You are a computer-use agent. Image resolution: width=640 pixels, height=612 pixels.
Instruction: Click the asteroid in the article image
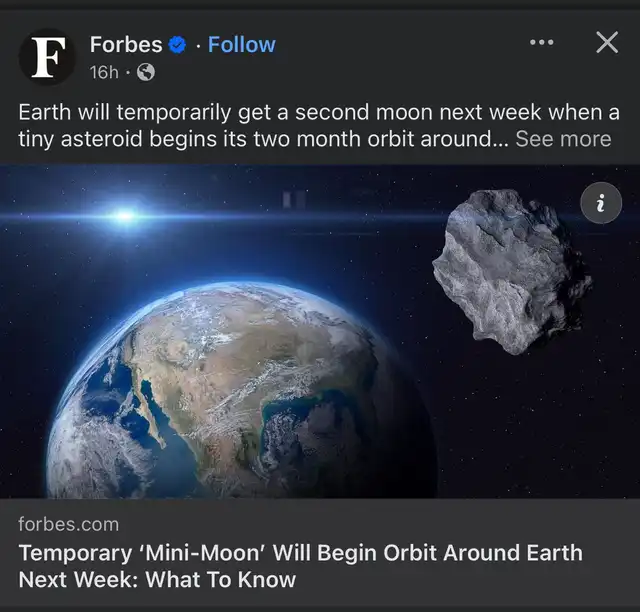point(507,270)
